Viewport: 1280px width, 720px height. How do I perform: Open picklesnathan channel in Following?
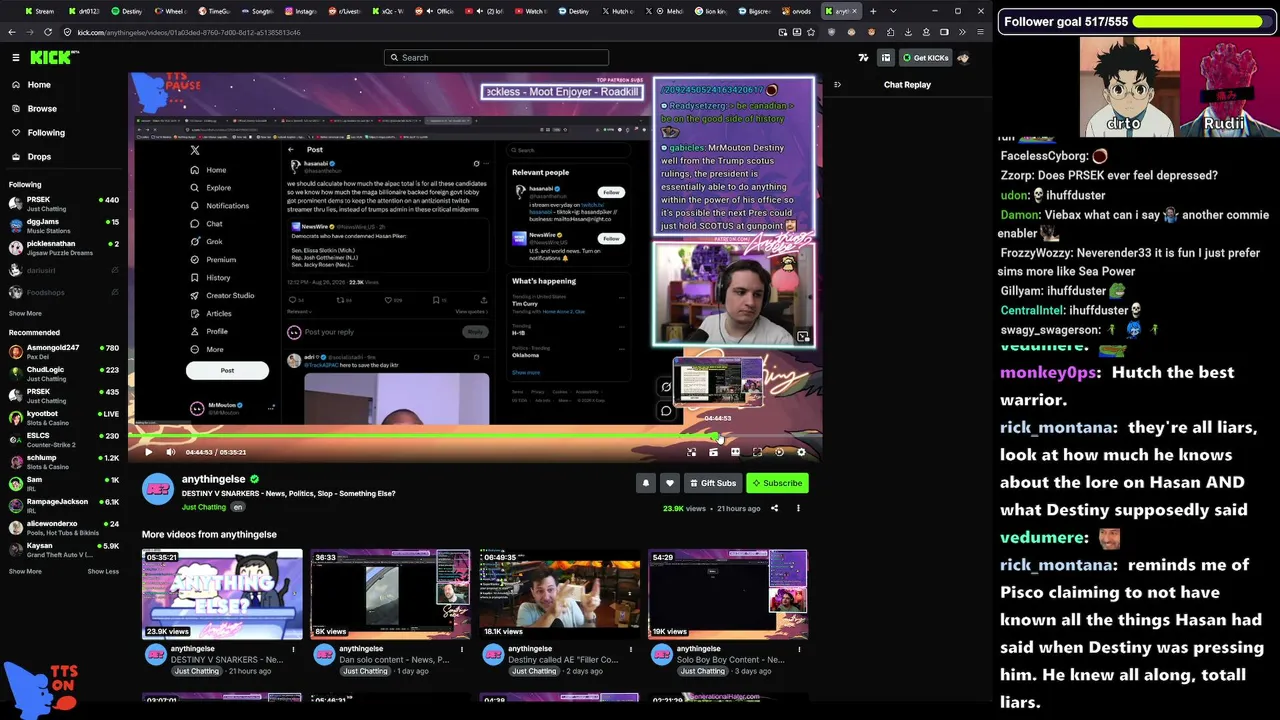63,247
